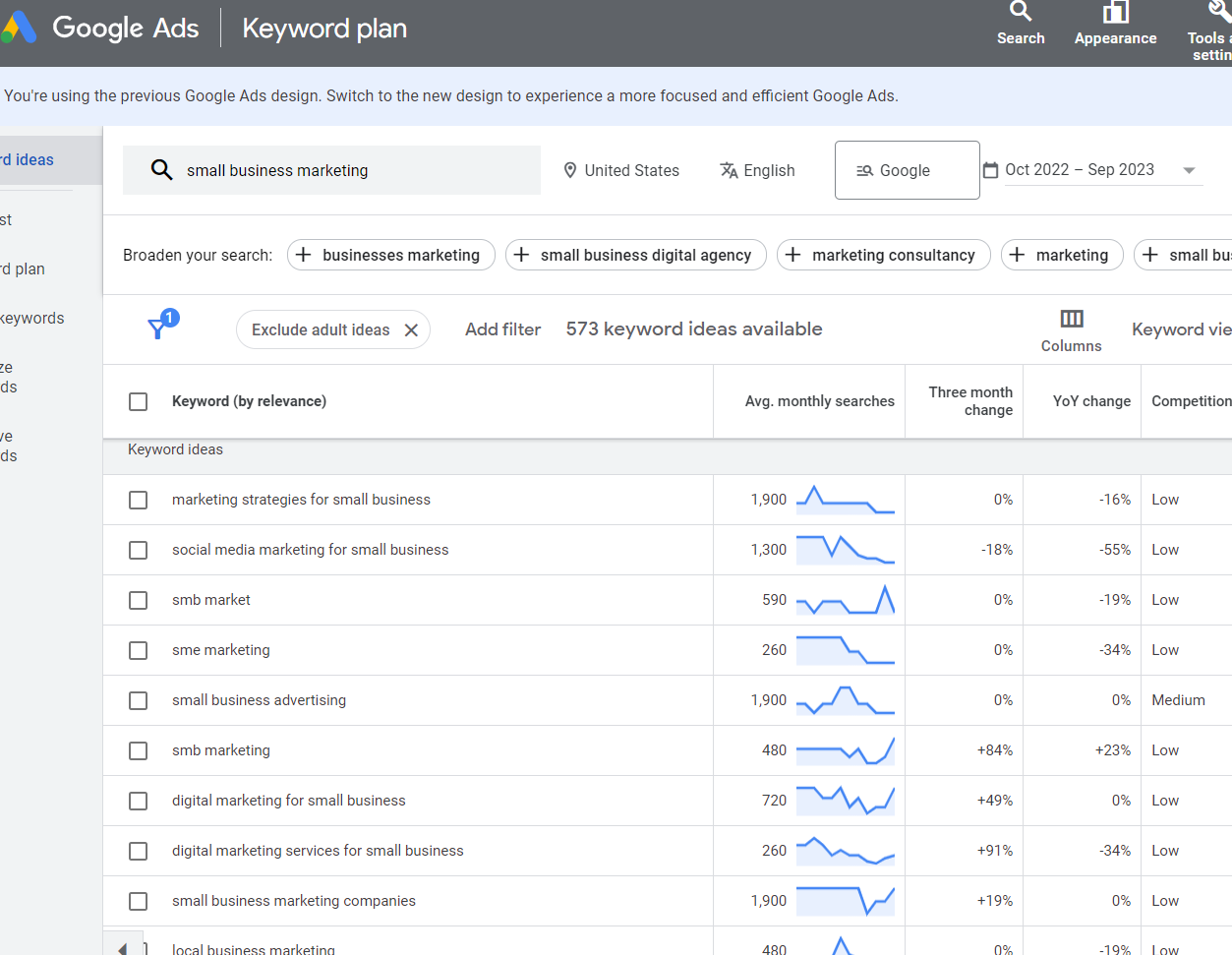The height and width of the screenshot is (955, 1232).
Task: Add 'marketing consultancy' broaden suggestion
Action: 884,255
